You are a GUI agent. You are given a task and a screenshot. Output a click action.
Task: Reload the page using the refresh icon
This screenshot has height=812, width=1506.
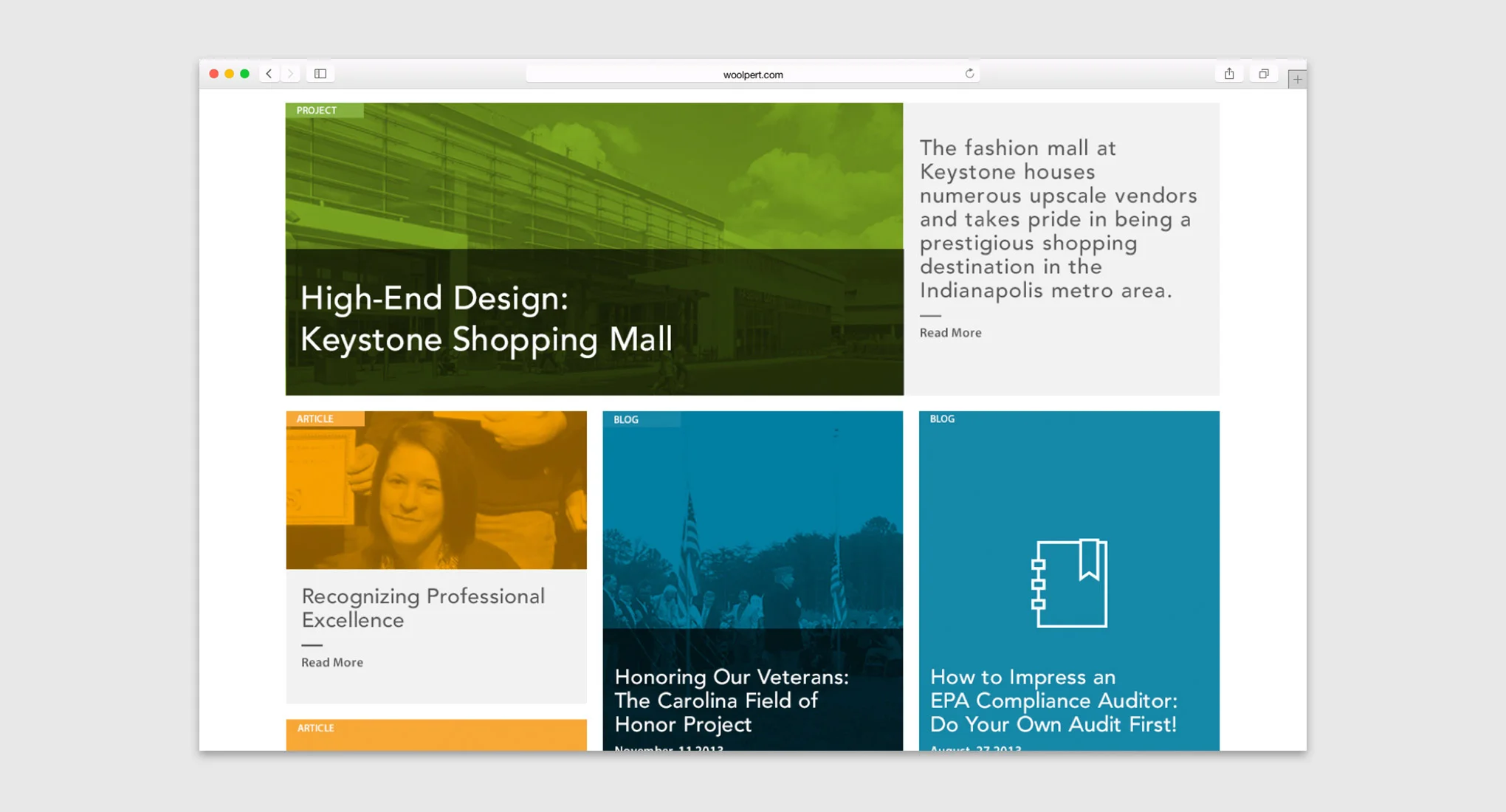coord(969,73)
